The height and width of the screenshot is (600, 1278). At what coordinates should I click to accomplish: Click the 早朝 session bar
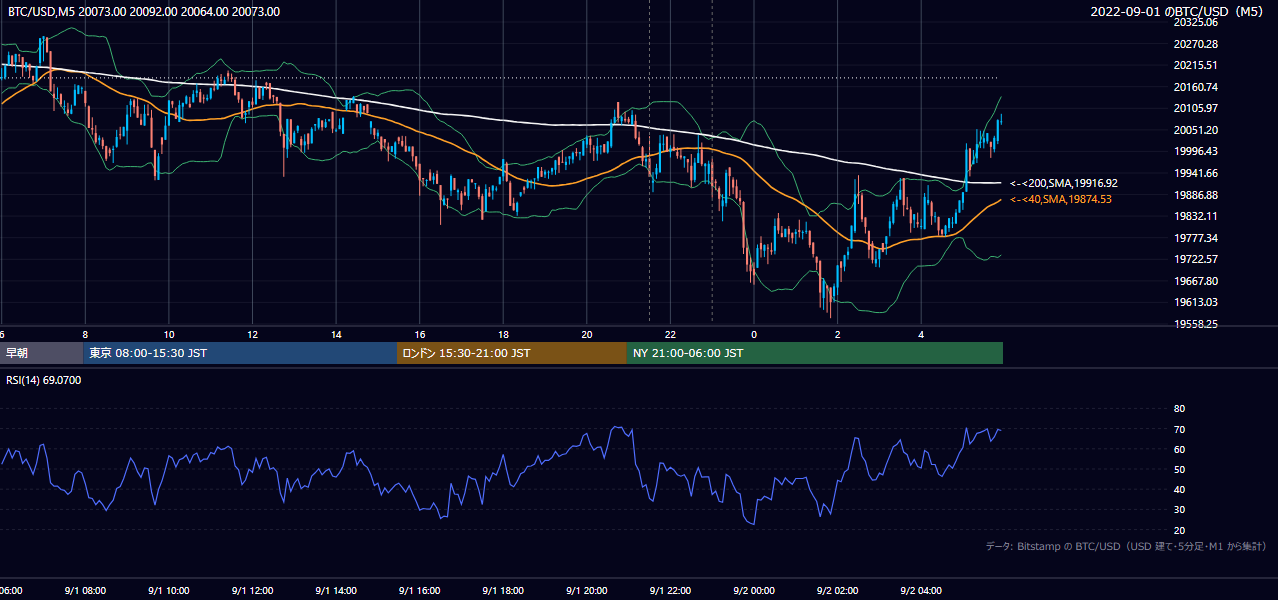click(41, 353)
